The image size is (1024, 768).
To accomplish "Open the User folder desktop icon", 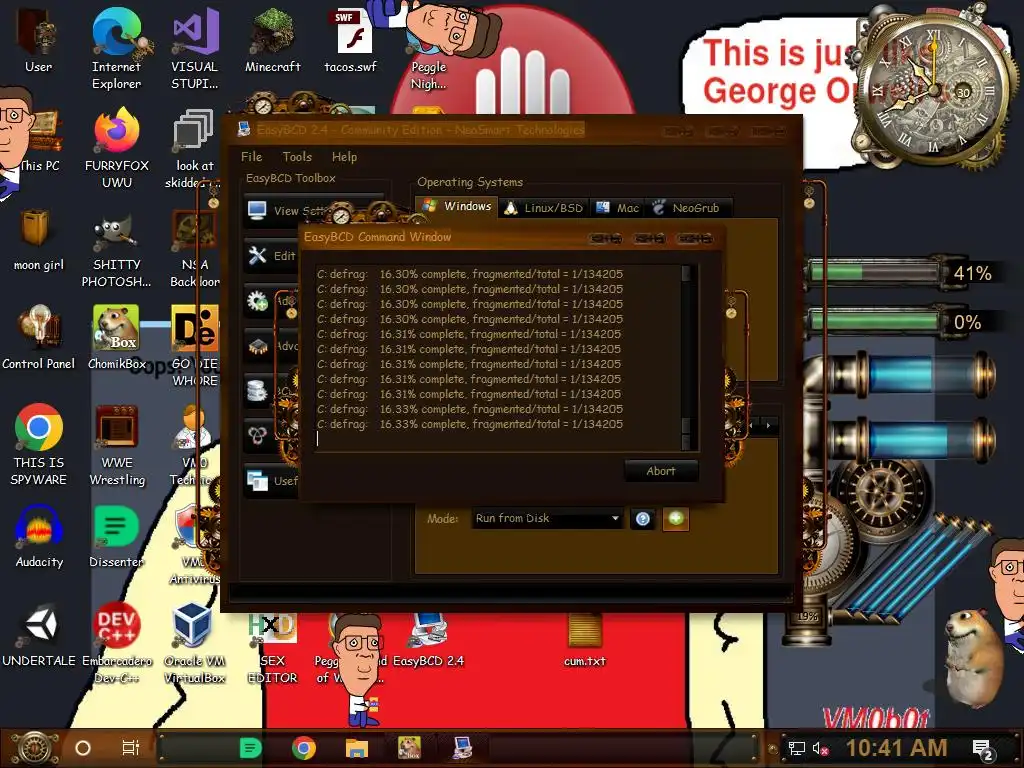I will point(39,40).
